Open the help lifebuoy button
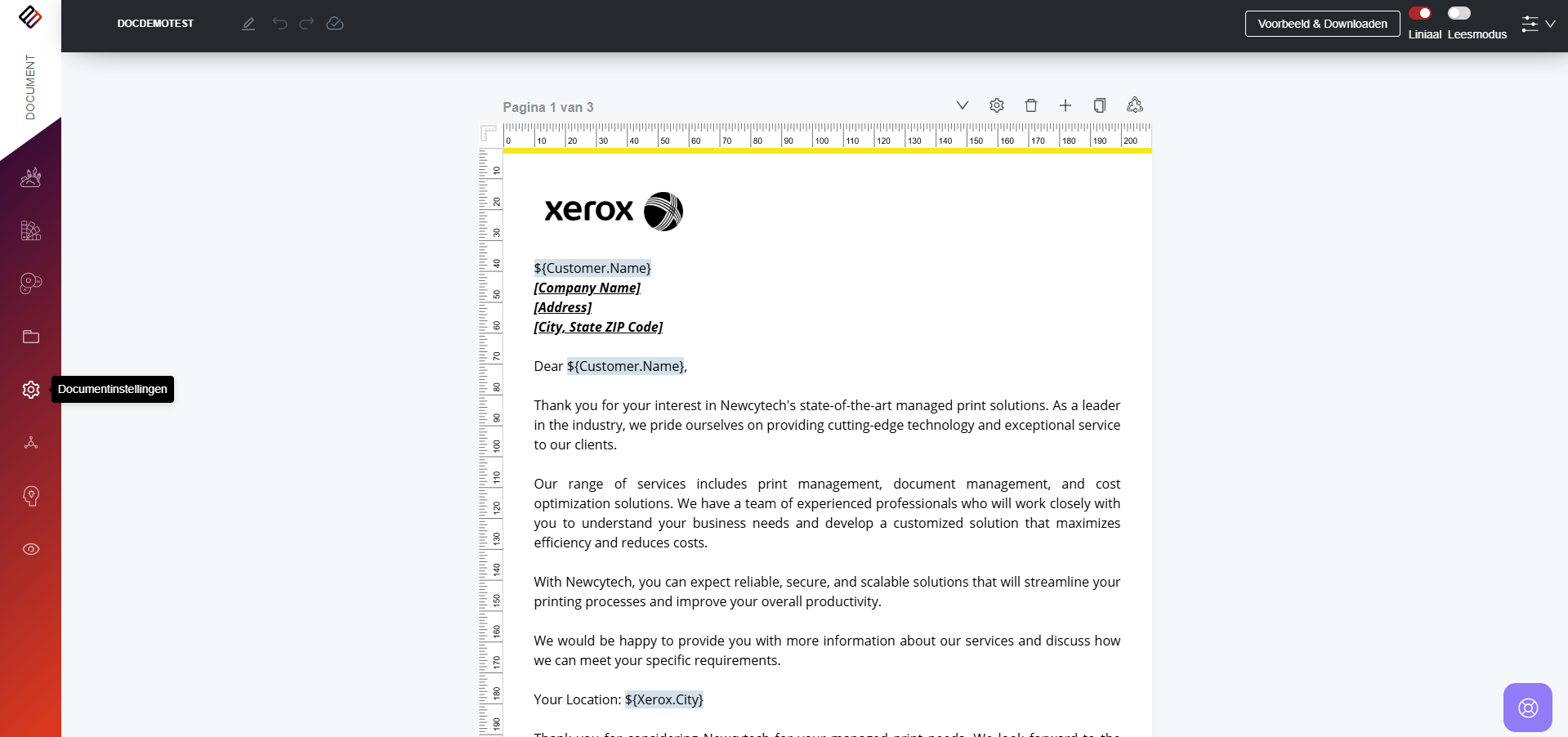 pyautogui.click(x=1527, y=708)
